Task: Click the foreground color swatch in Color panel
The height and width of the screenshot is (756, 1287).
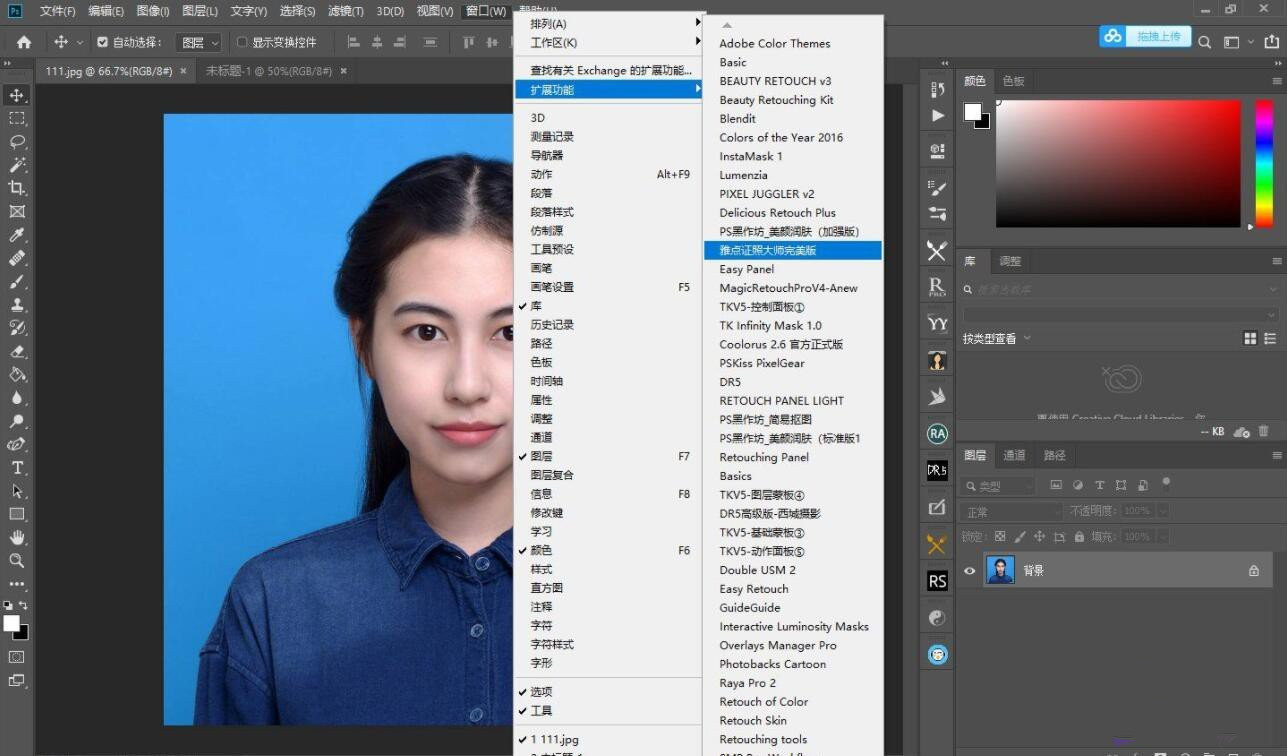Action: 973,111
